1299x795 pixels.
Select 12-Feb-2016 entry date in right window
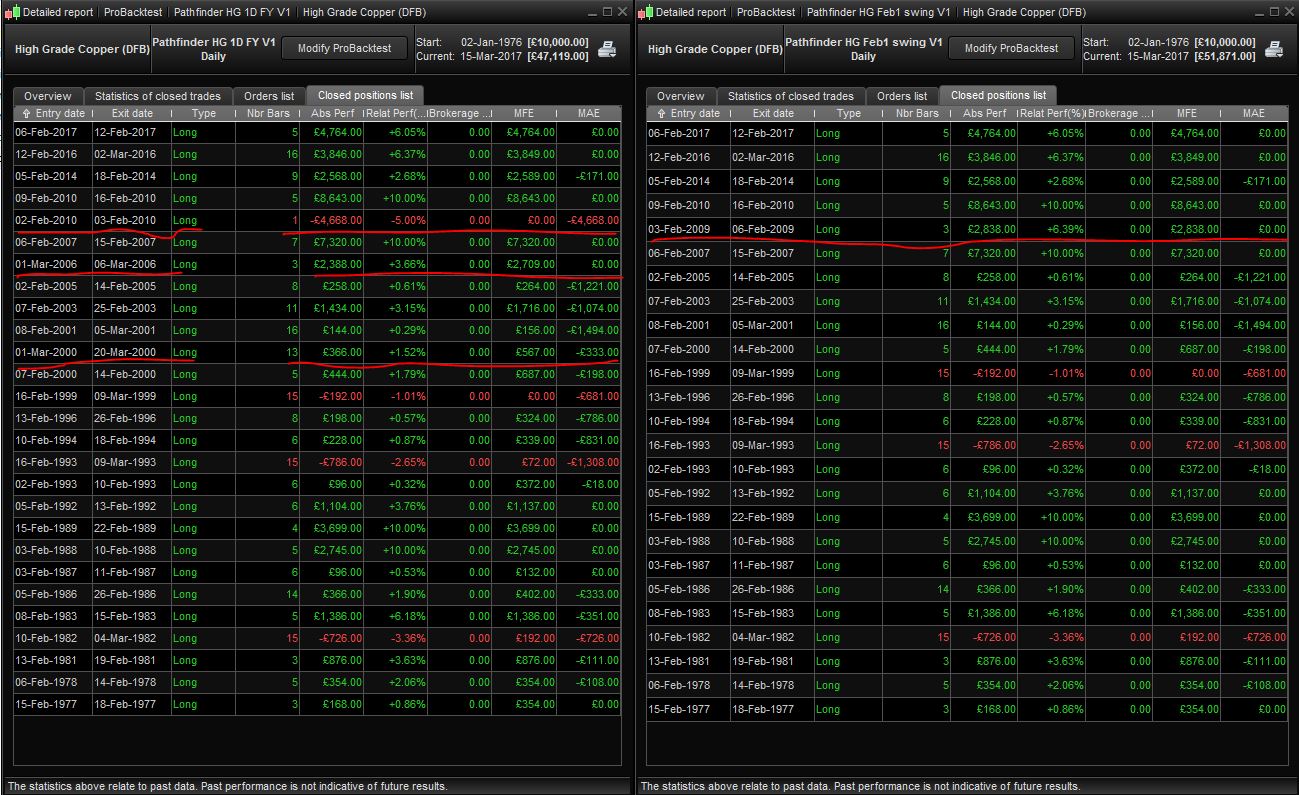pos(690,157)
